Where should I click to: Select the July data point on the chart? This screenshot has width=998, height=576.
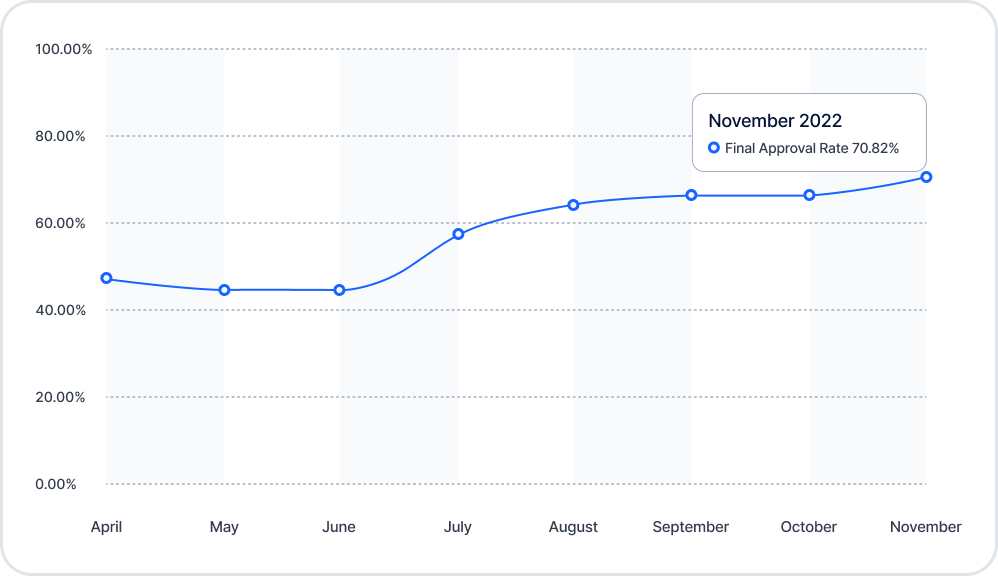[458, 234]
